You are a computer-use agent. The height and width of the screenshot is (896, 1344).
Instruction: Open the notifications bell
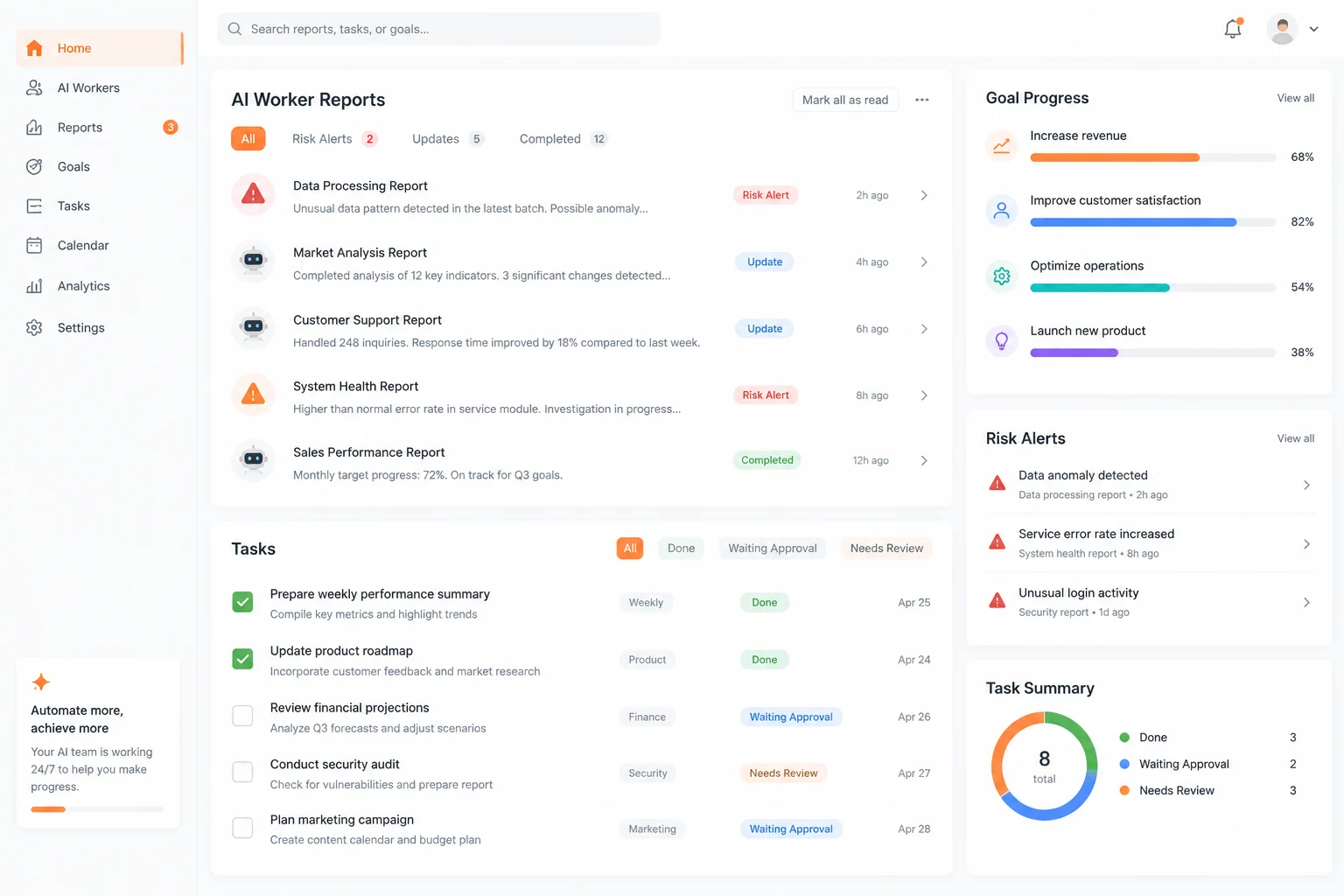(x=1233, y=29)
